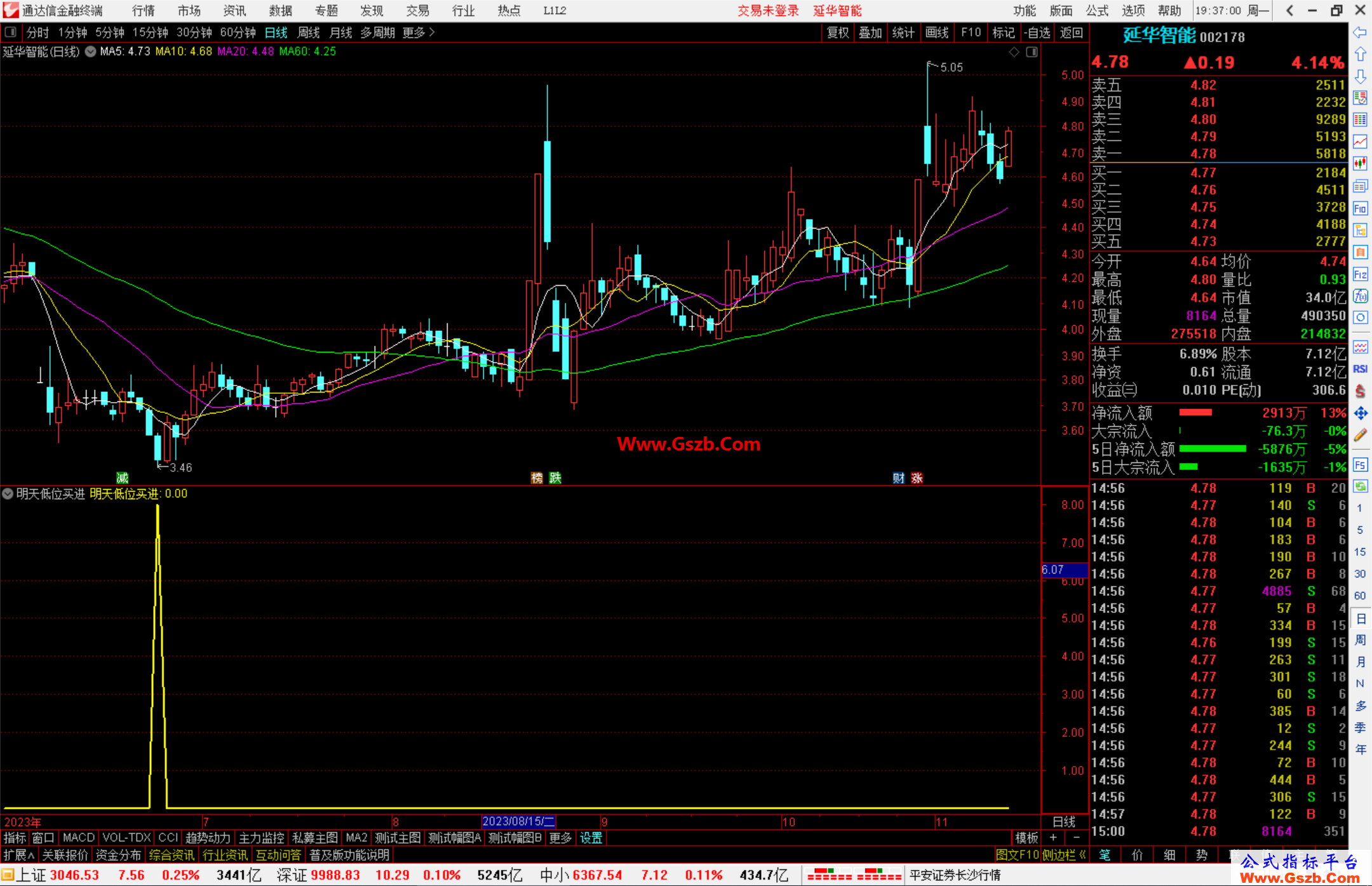Open the formula f(x) sidebar icon
The width and height of the screenshot is (1372, 886).
tap(1360, 296)
